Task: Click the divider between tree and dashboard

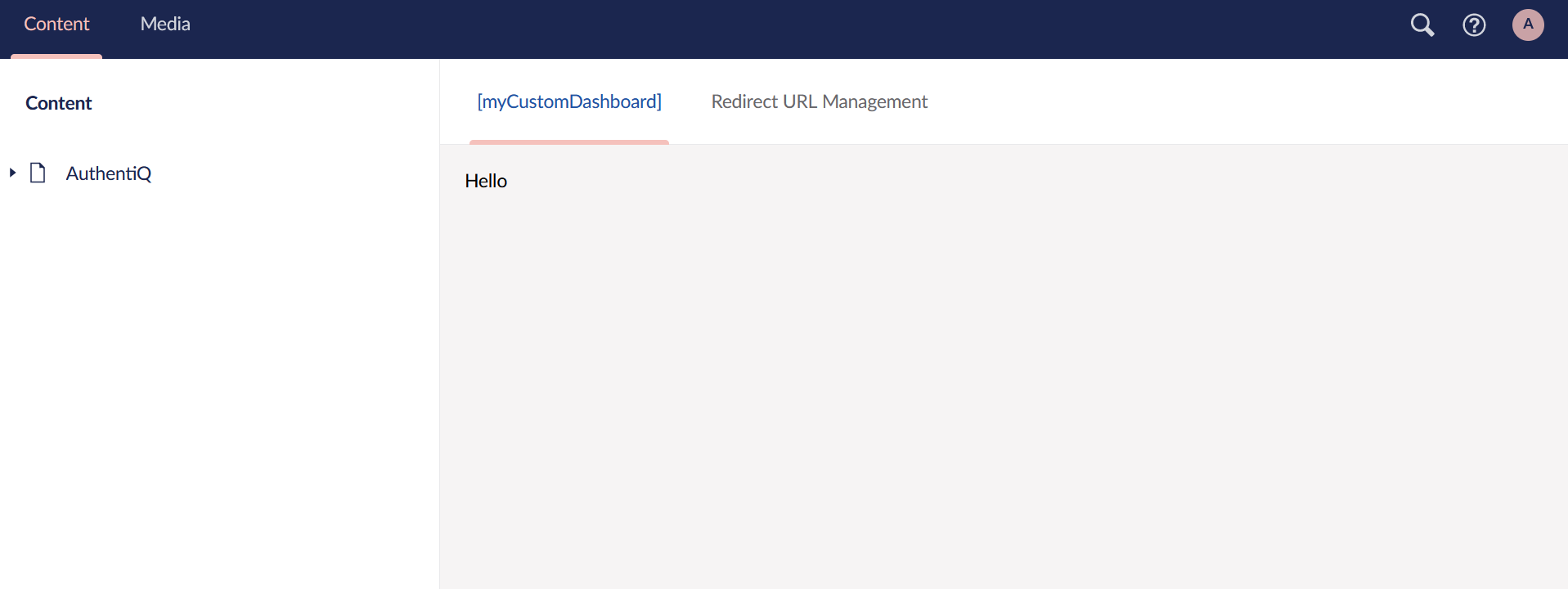Action: tap(439, 327)
